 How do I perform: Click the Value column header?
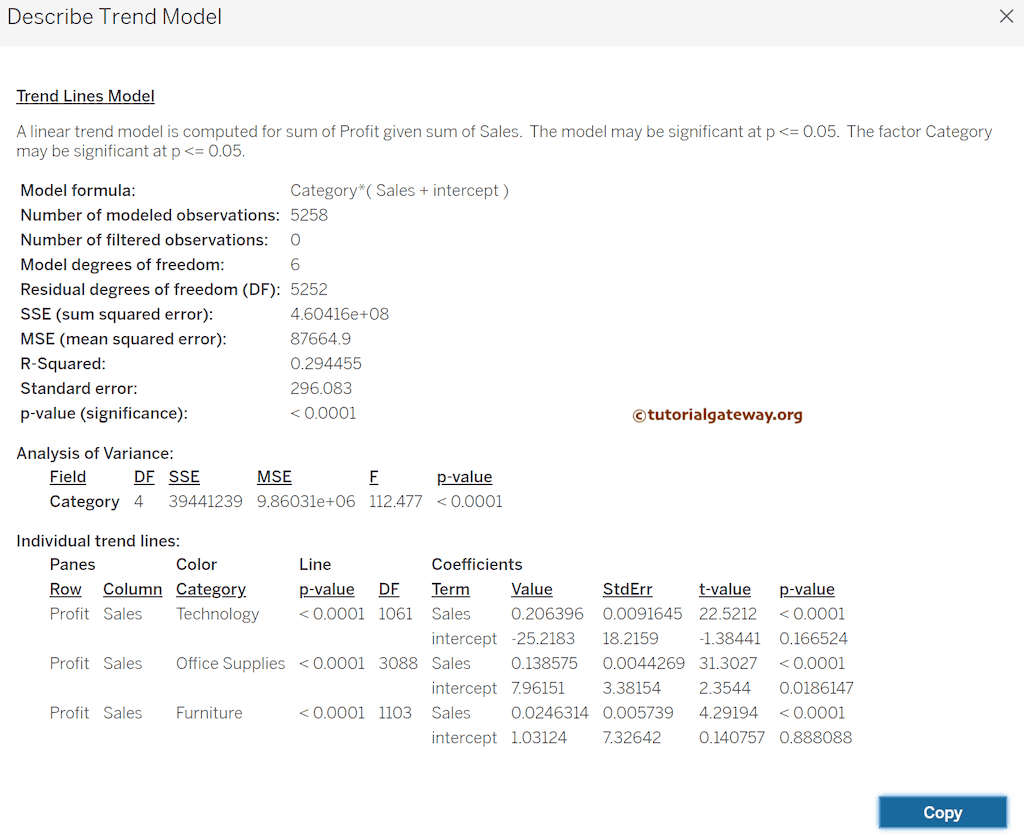tap(532, 590)
